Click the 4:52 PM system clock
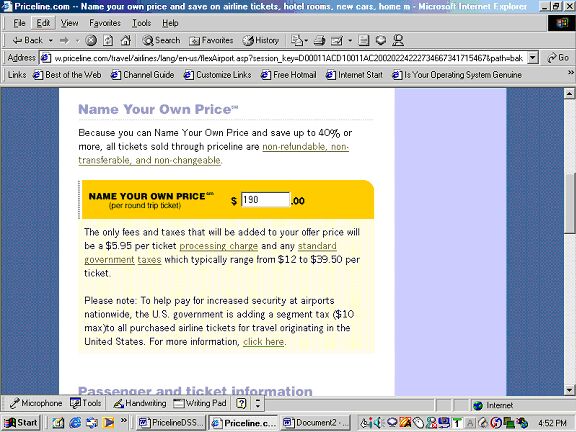Screen dimensions: 576x432 click(552, 423)
